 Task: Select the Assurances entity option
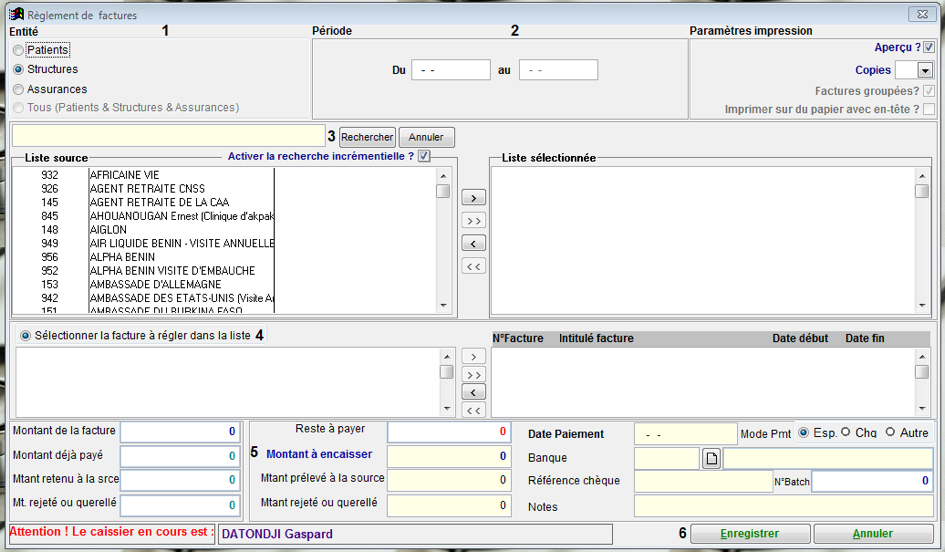pos(19,89)
